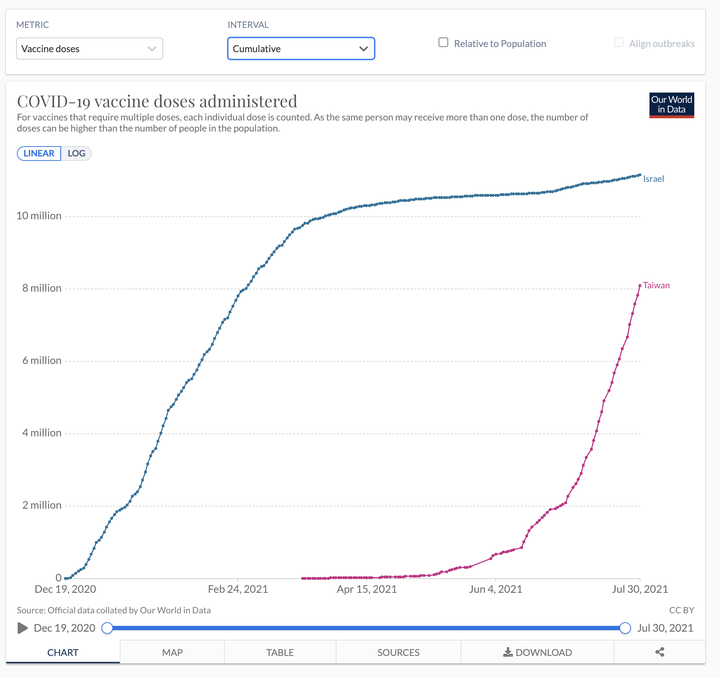
Task: Click the CC BY license link
Action: coord(681,610)
